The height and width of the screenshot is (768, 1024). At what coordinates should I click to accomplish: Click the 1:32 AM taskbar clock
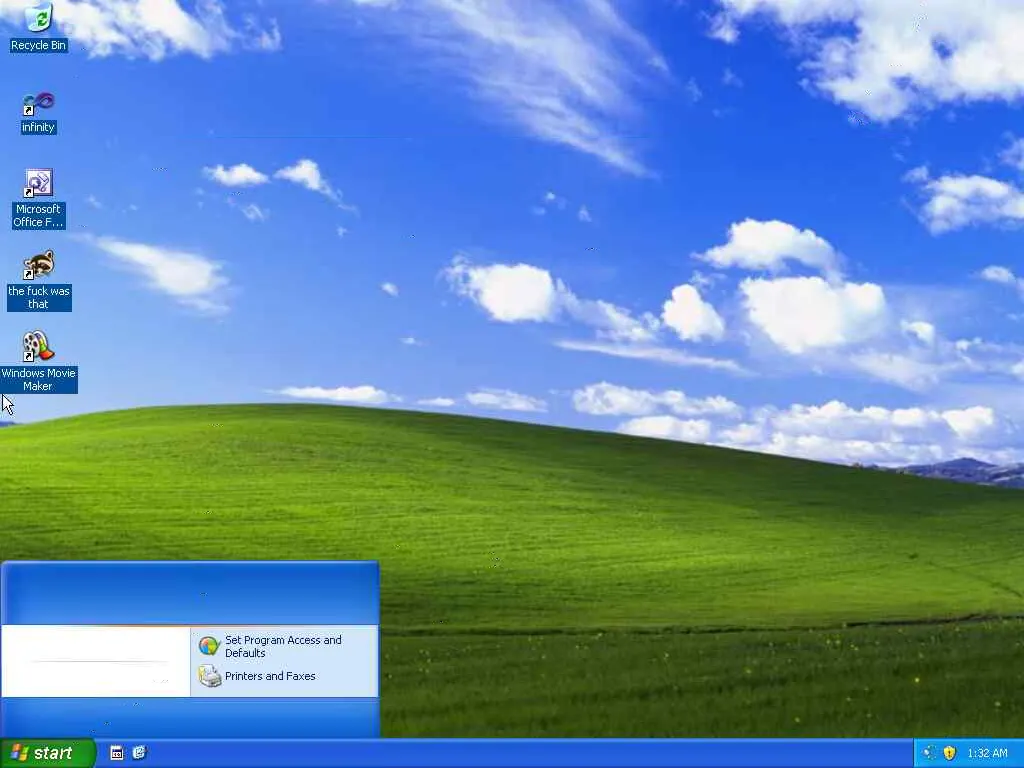point(987,754)
